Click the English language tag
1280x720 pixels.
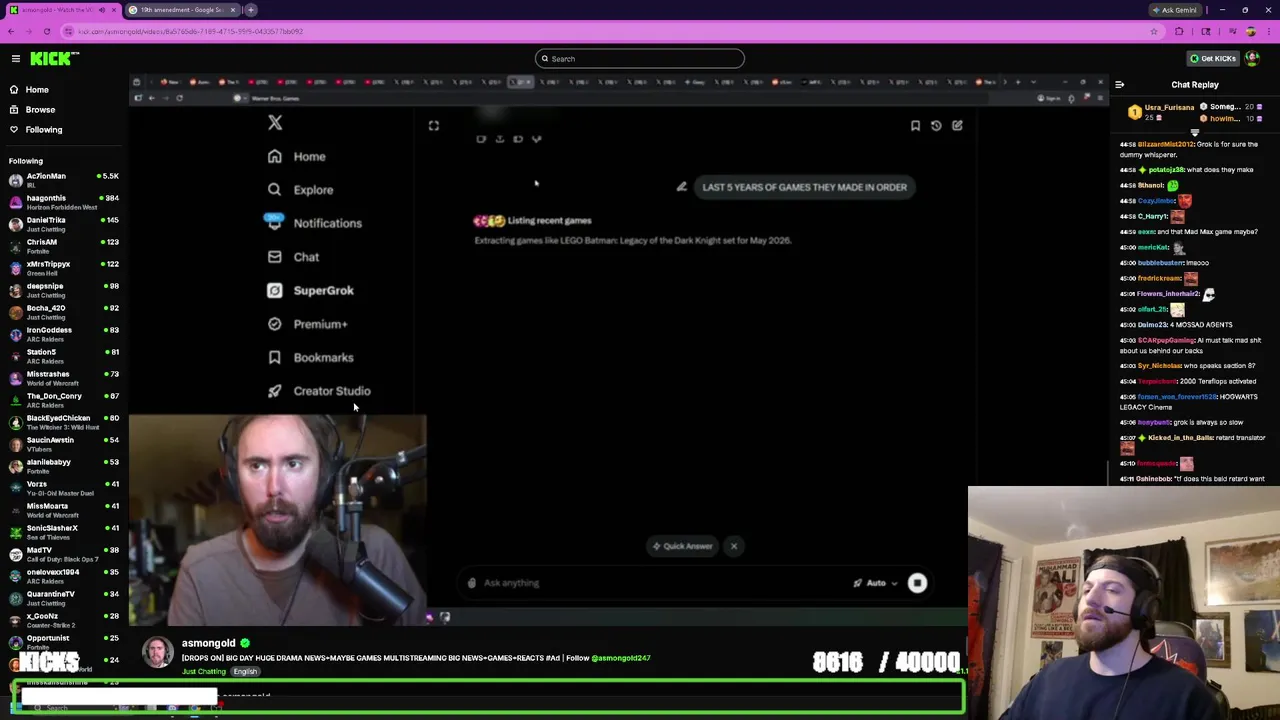(246, 672)
